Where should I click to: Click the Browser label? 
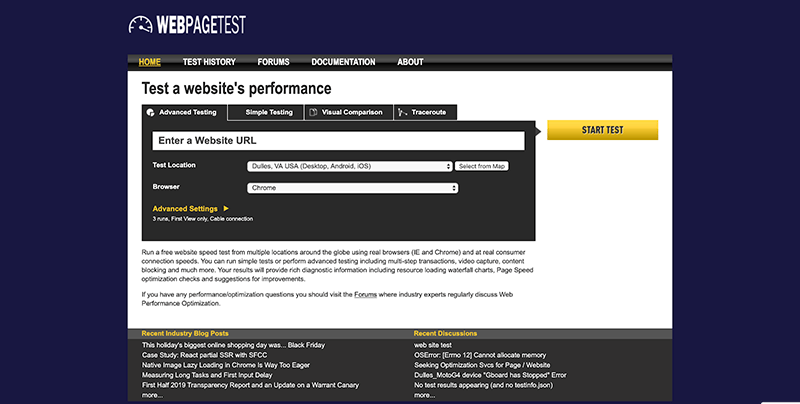(x=166, y=187)
